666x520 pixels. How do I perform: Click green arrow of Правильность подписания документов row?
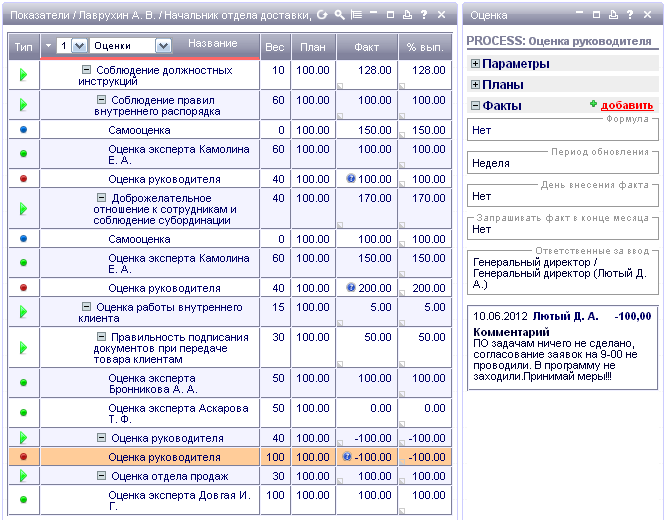point(23,348)
